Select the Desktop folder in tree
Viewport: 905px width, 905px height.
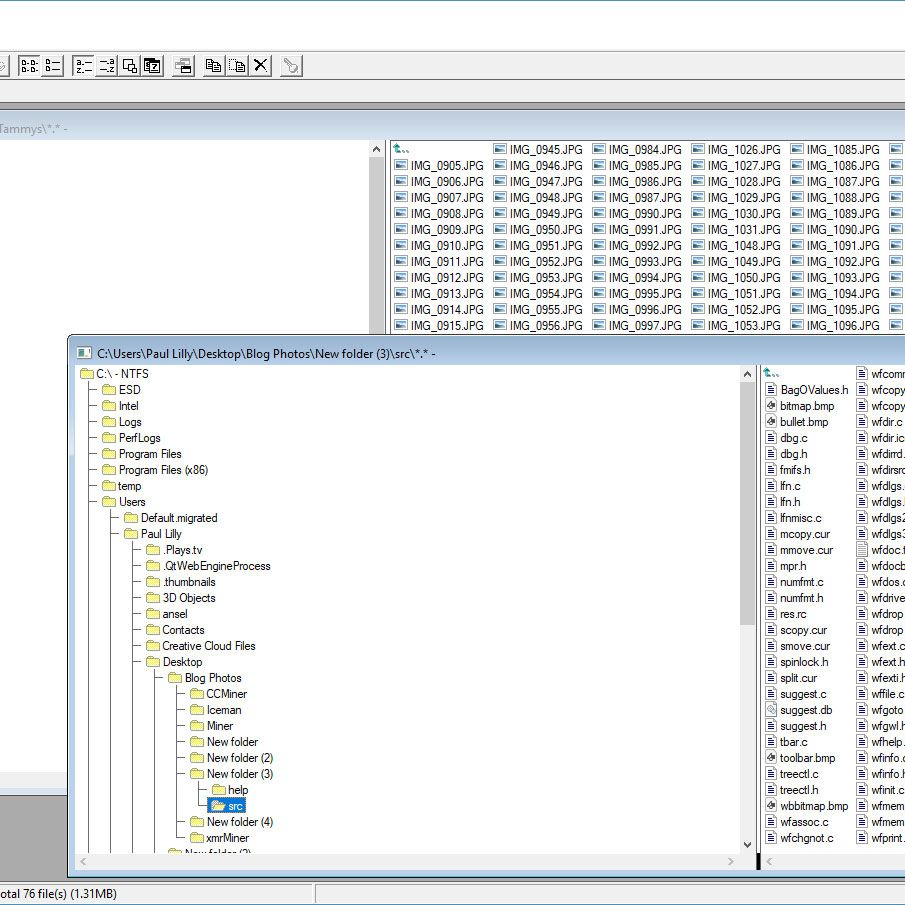[181, 662]
